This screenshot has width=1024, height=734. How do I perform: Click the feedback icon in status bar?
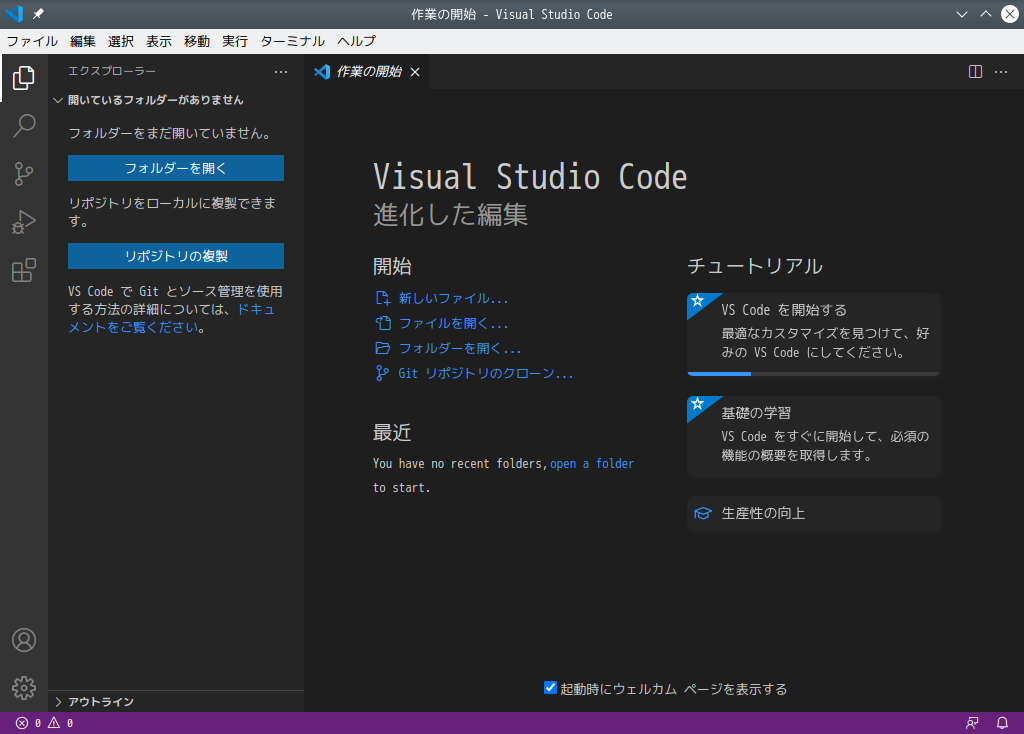[972, 723]
